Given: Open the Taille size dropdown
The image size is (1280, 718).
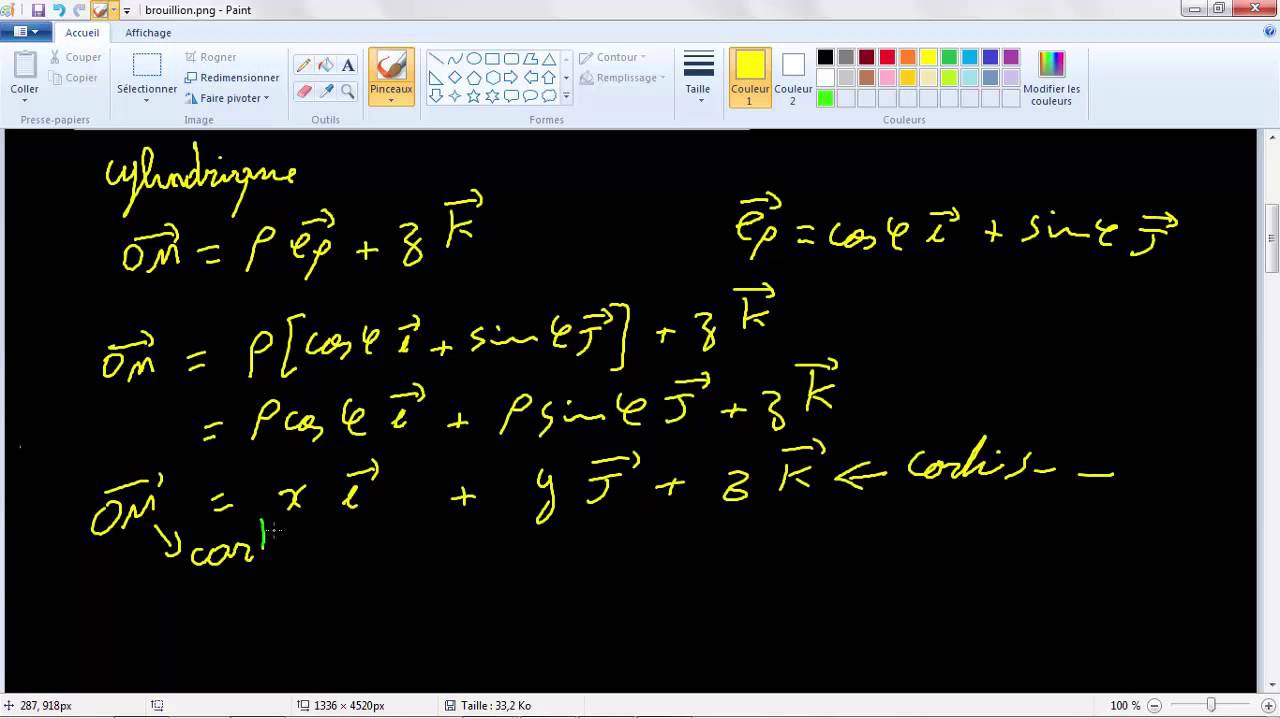Looking at the screenshot, I should coord(698,77).
